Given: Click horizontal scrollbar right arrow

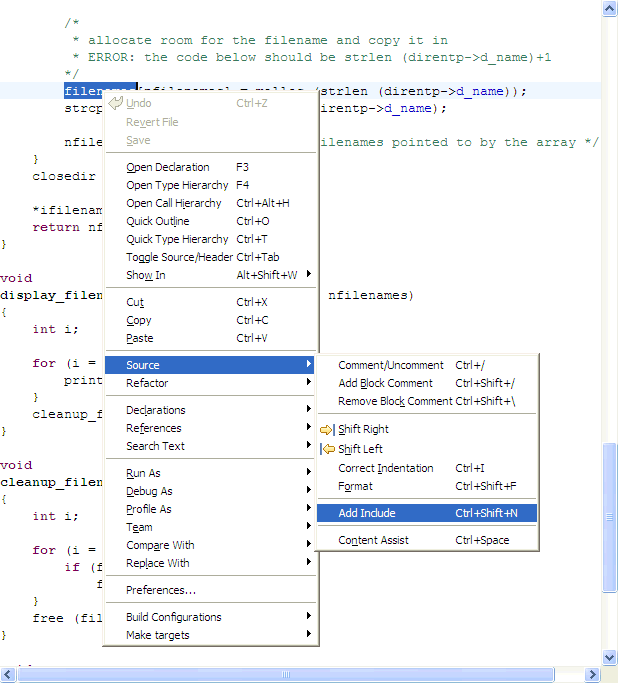Looking at the screenshot, I should pyautogui.click(x=592, y=674).
